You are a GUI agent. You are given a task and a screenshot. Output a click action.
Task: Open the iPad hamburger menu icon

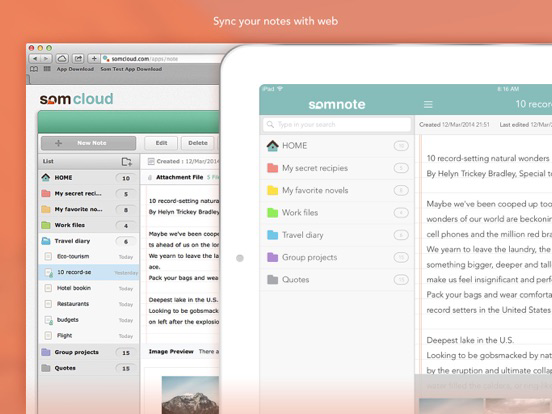(428, 105)
